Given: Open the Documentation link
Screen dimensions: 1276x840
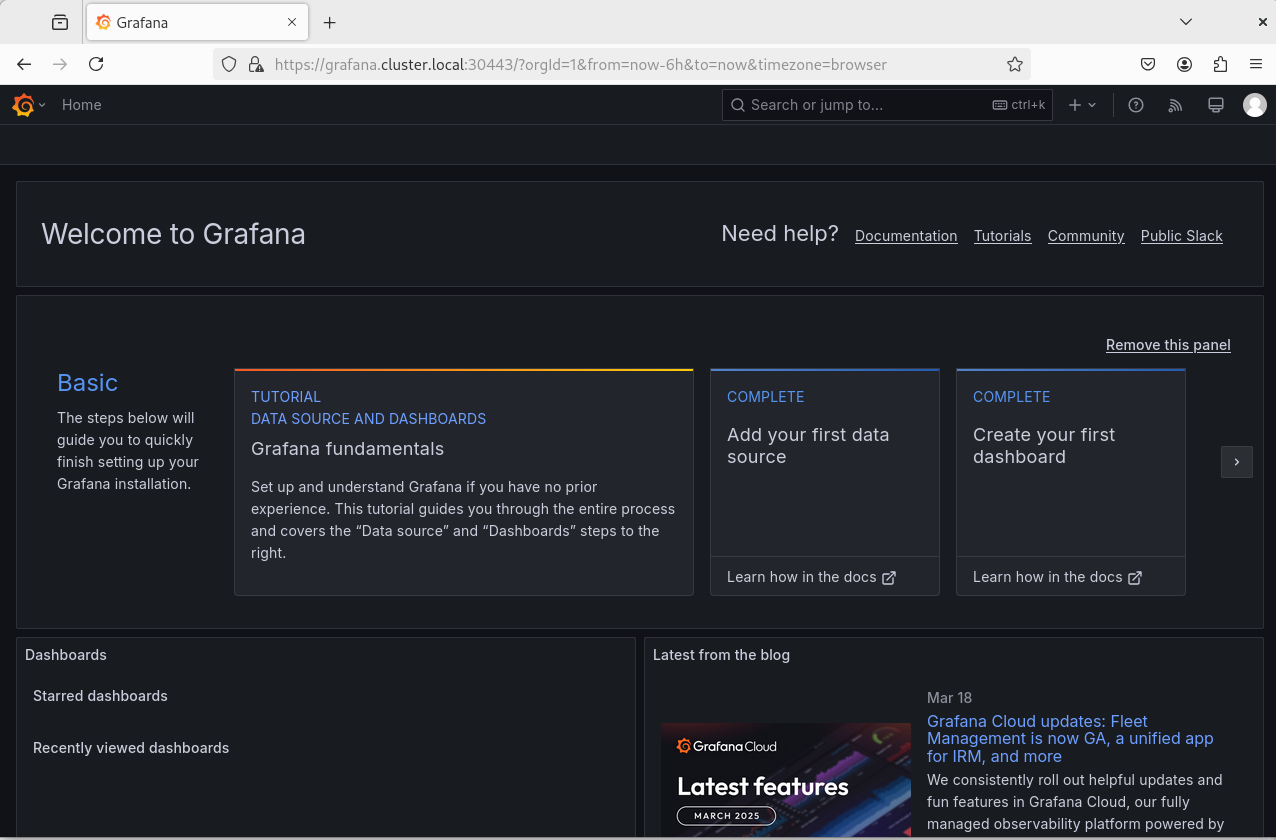Looking at the screenshot, I should (x=906, y=236).
